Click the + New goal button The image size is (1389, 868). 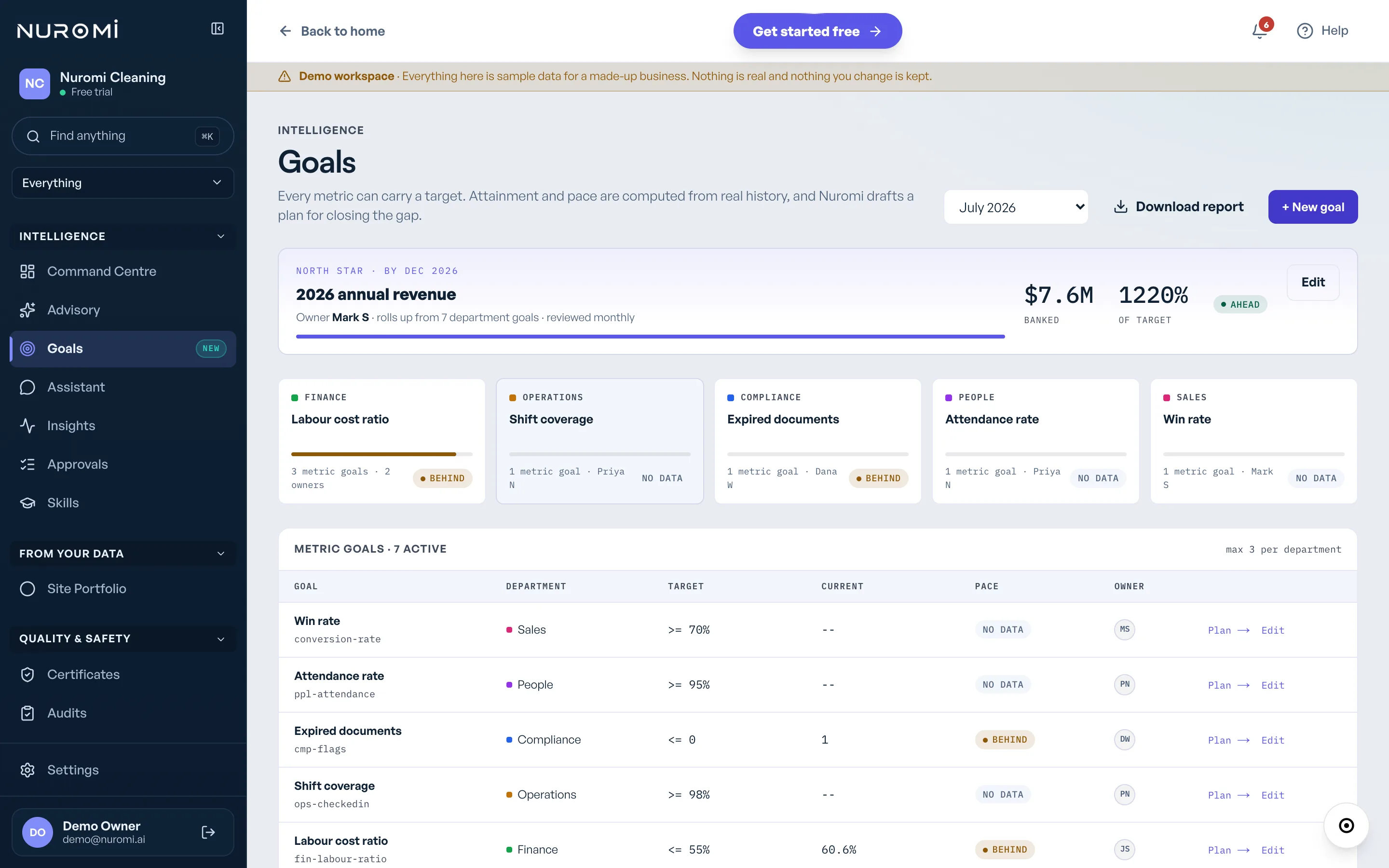pos(1313,207)
